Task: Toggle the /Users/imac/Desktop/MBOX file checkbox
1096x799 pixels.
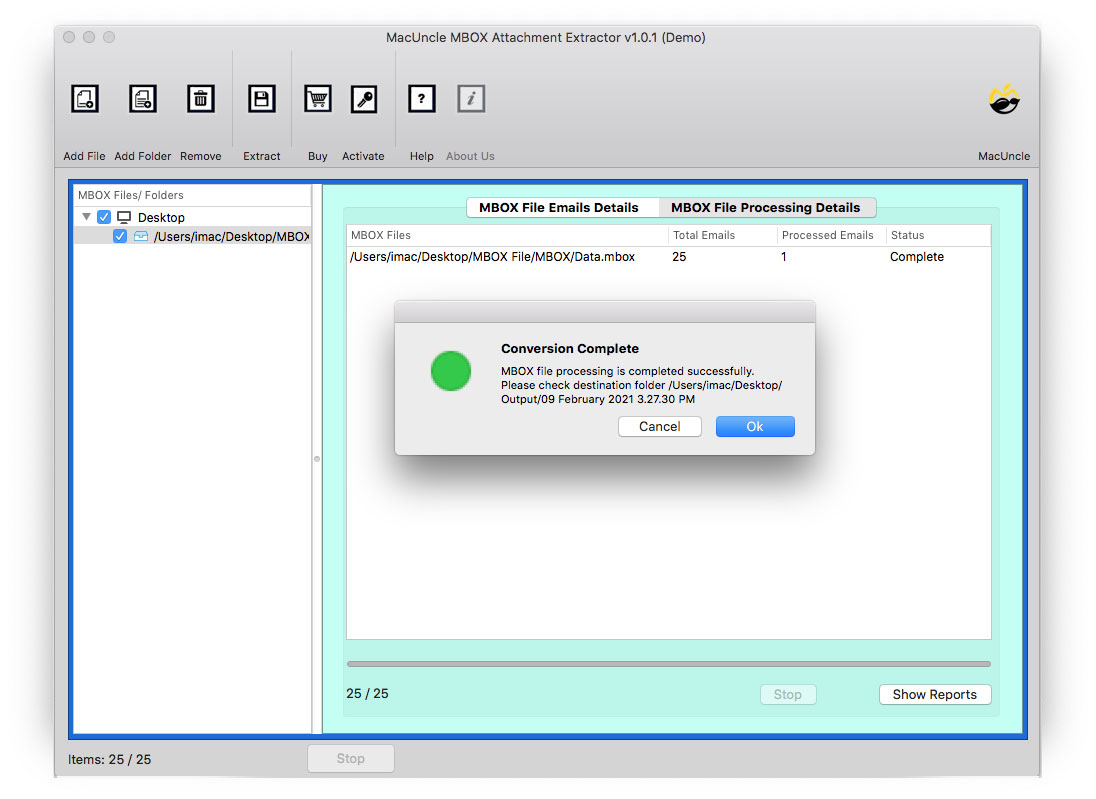Action: click(x=120, y=237)
